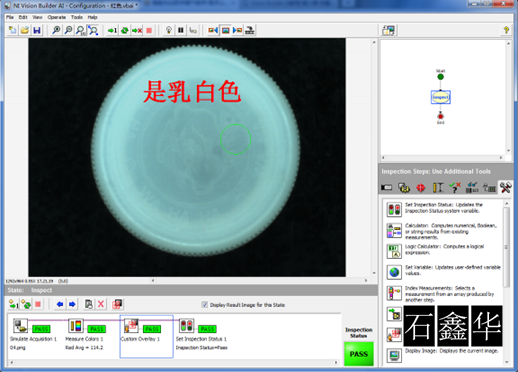Image resolution: width=518 pixels, height=372 pixels.
Task: Delete the selected step with the red X
Action: click(101, 304)
